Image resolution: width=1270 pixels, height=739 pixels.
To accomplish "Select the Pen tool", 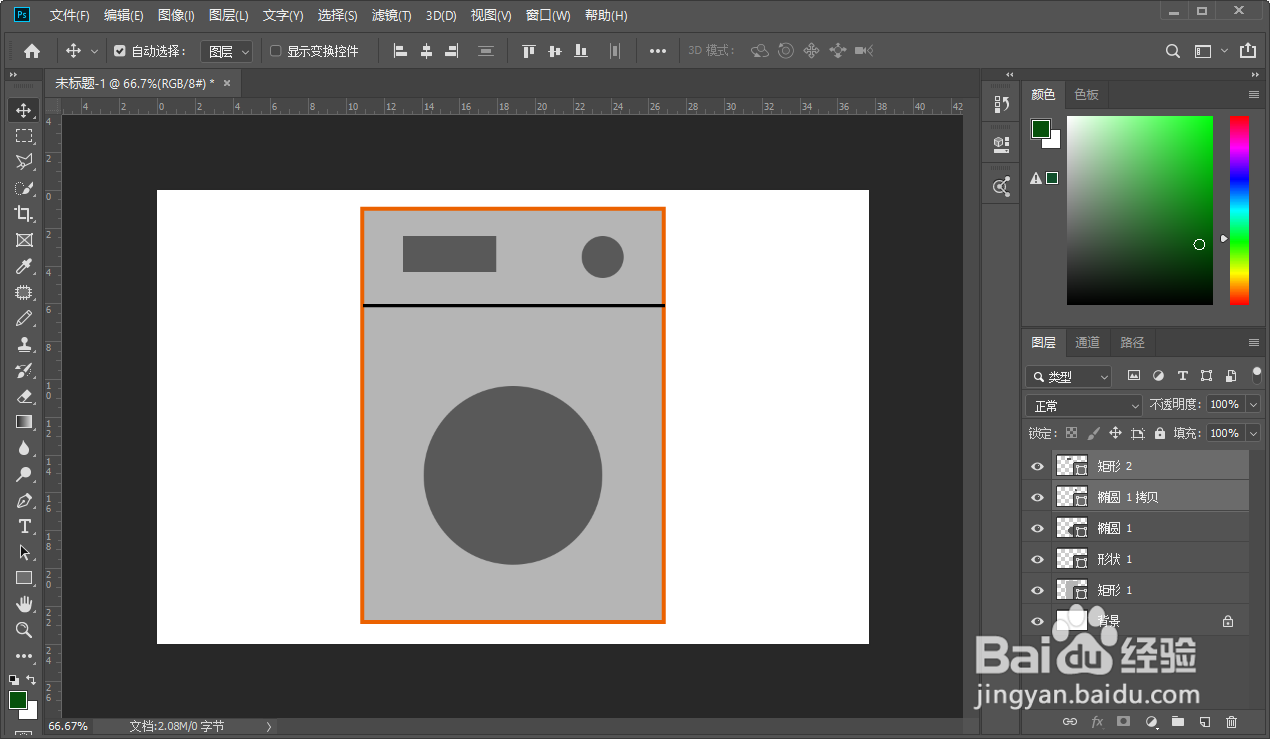I will tap(24, 500).
